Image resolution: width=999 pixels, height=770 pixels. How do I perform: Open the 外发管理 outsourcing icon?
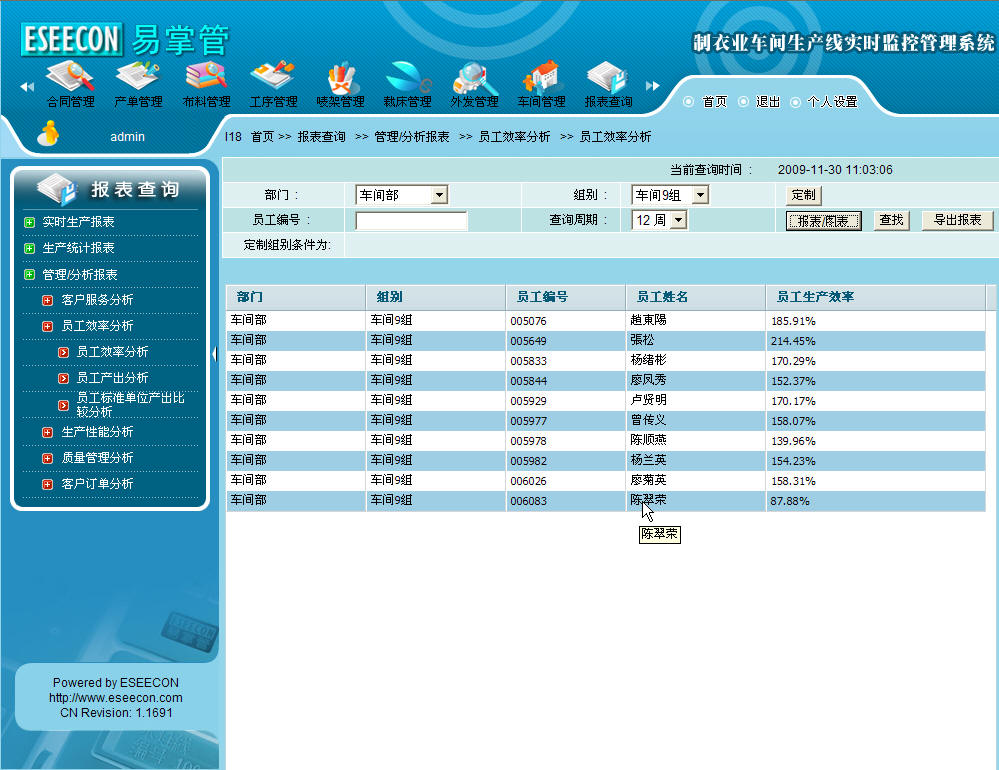tap(474, 78)
